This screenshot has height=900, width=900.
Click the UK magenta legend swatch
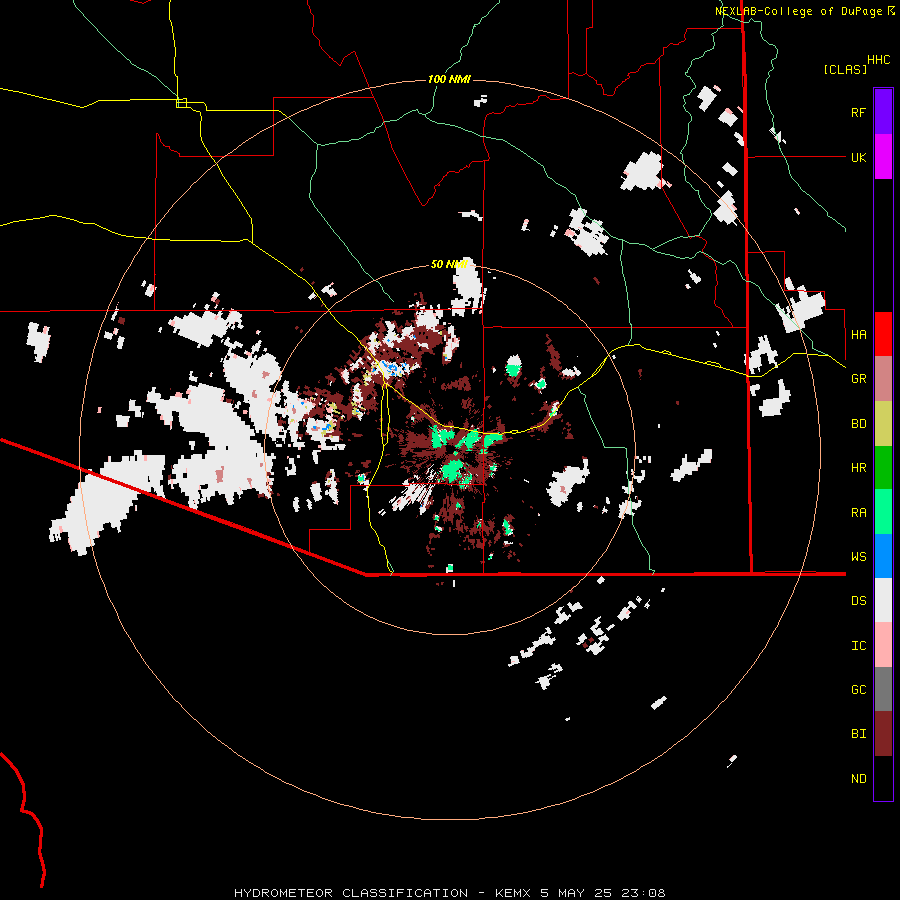tap(883, 157)
